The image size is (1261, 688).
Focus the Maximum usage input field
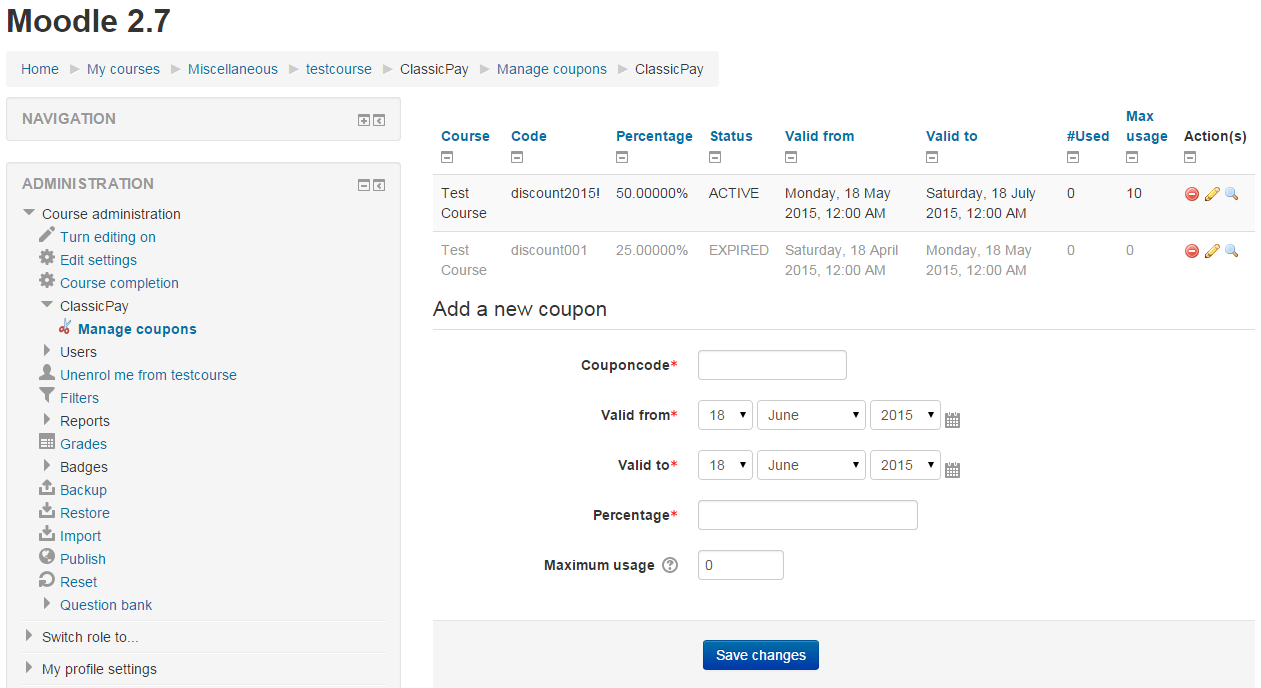pos(741,565)
